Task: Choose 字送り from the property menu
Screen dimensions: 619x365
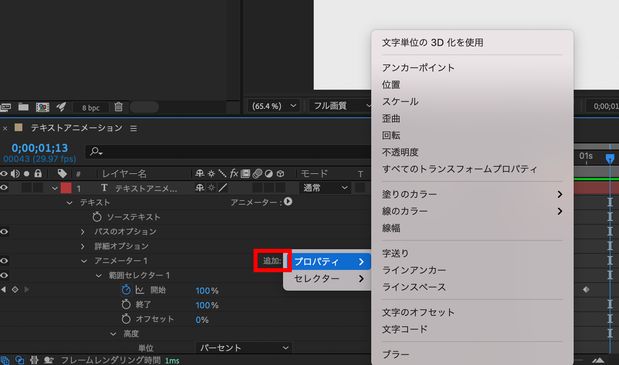Action: 395,253
